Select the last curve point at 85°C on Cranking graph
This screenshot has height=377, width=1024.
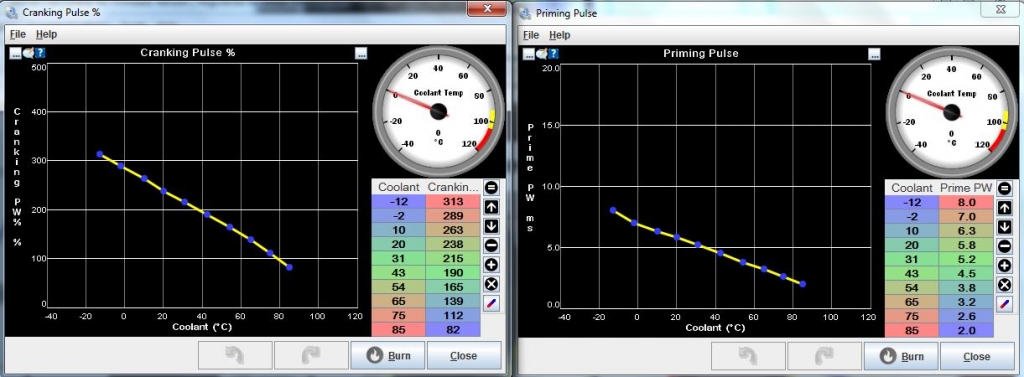tap(289, 267)
